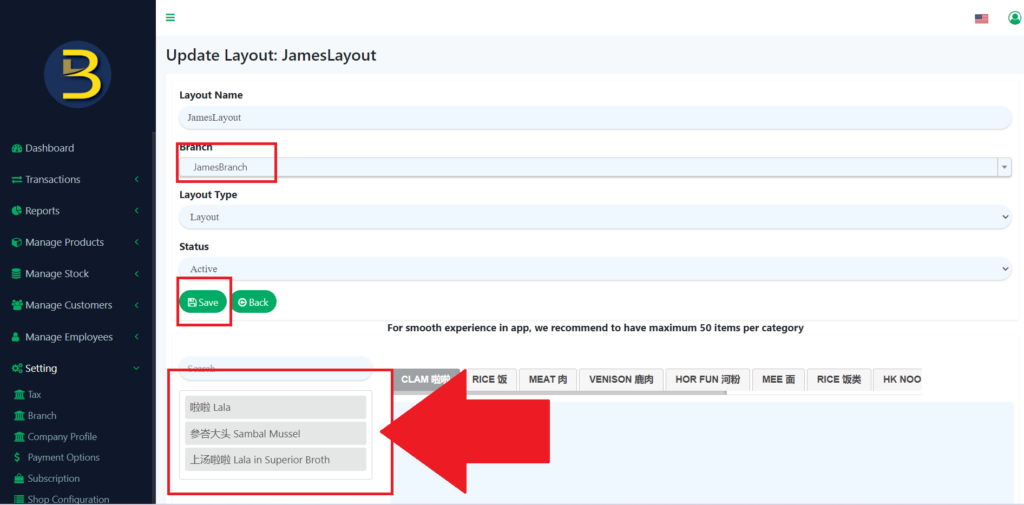
Task: Open the Layout Type dropdown
Action: click(594, 217)
